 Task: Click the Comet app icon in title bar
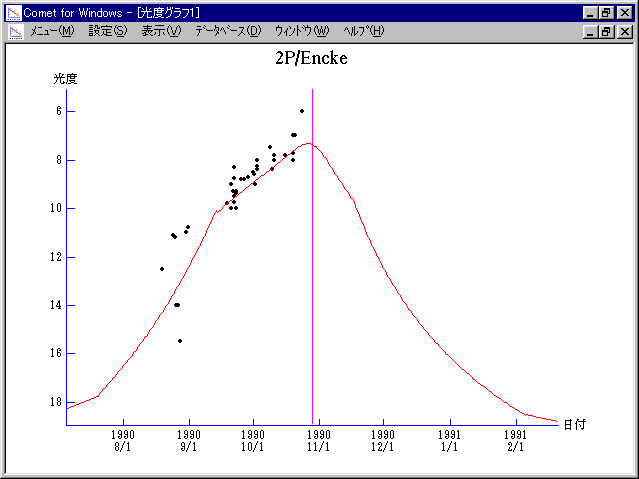14,13
